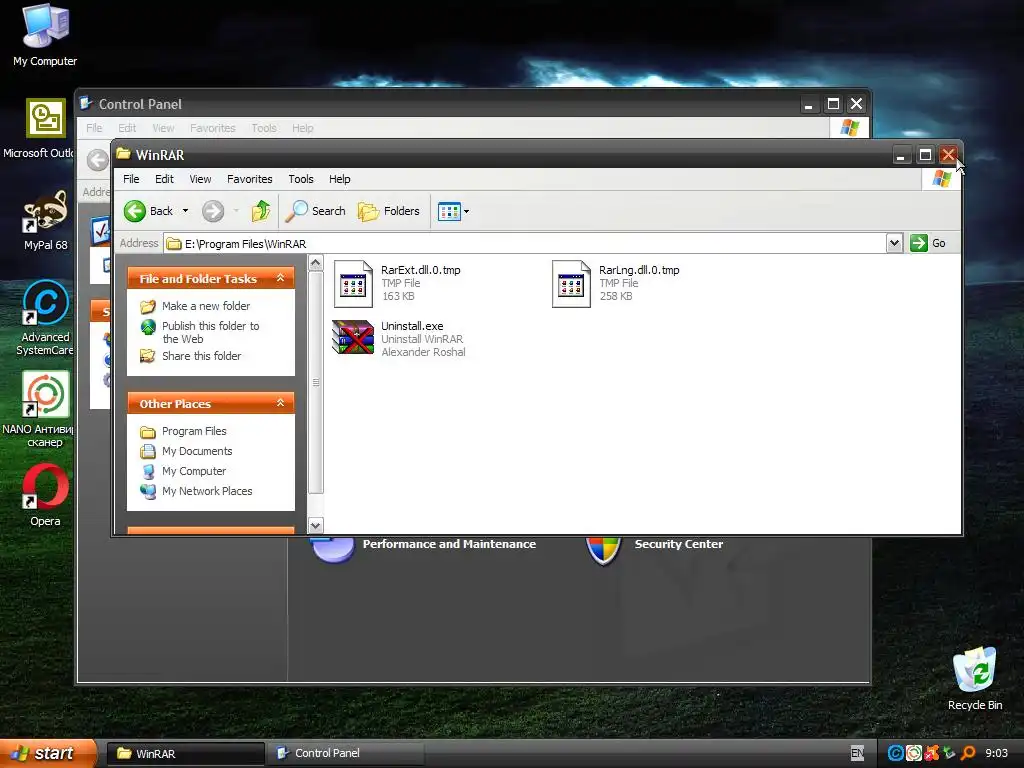Click the RarLng.dll.0.tmp file name

(x=639, y=270)
